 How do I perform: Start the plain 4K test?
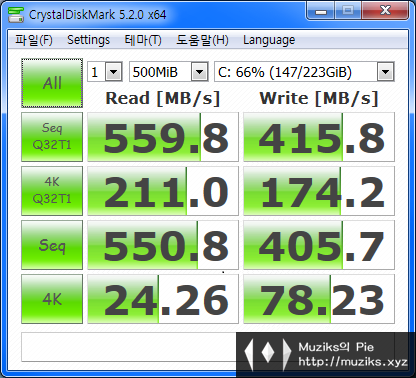pos(52,299)
